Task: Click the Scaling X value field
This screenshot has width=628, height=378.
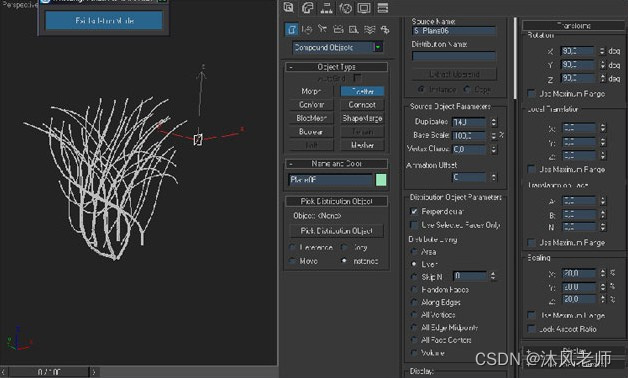Action: click(x=579, y=273)
